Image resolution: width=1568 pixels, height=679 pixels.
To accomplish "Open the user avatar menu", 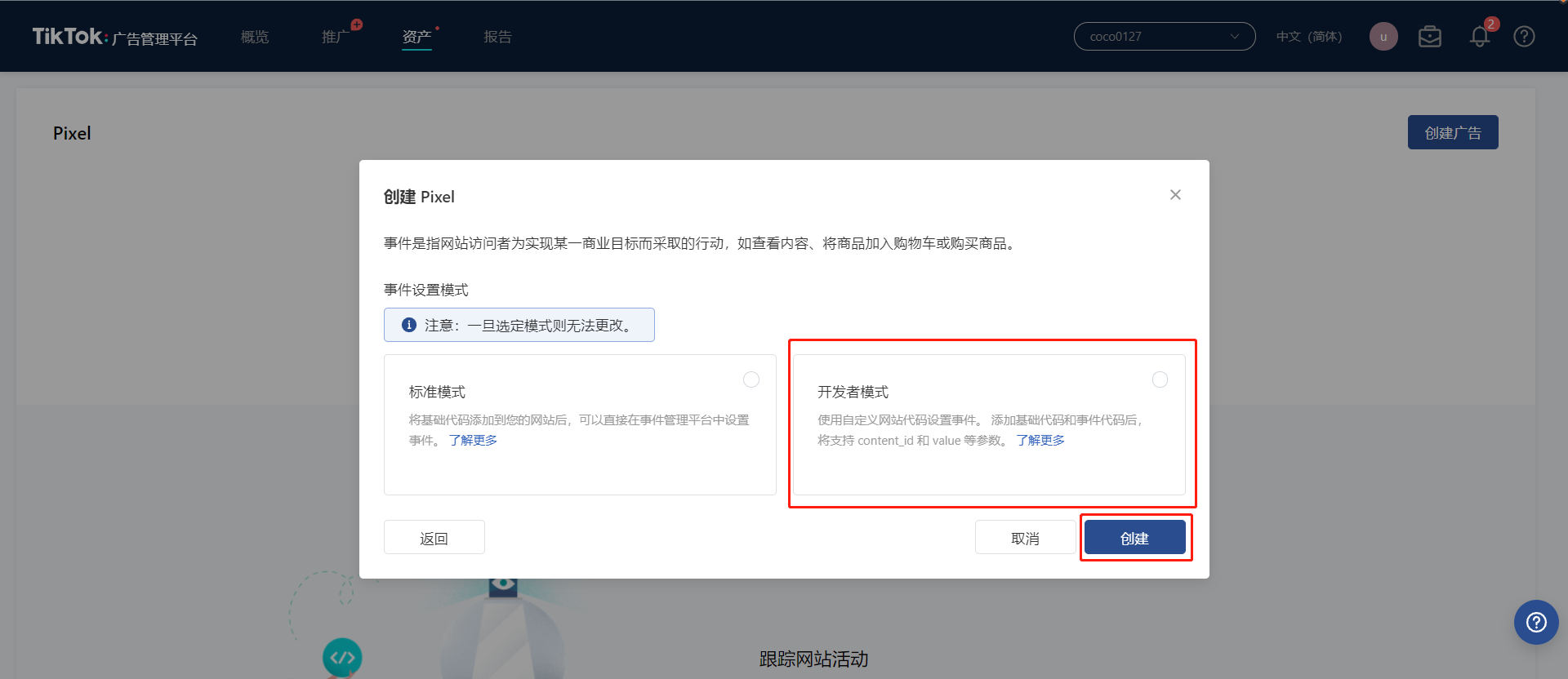I will click(x=1383, y=37).
